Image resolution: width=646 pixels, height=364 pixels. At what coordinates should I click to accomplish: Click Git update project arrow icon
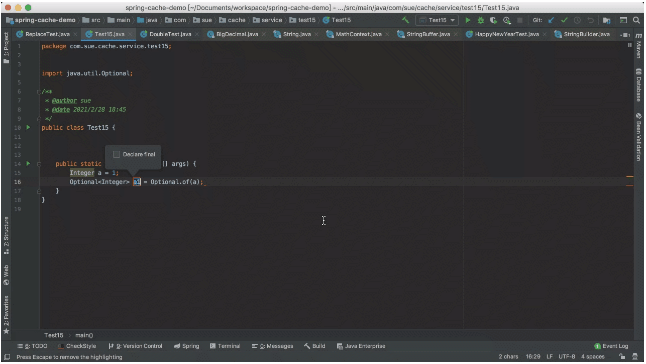click(x=551, y=20)
